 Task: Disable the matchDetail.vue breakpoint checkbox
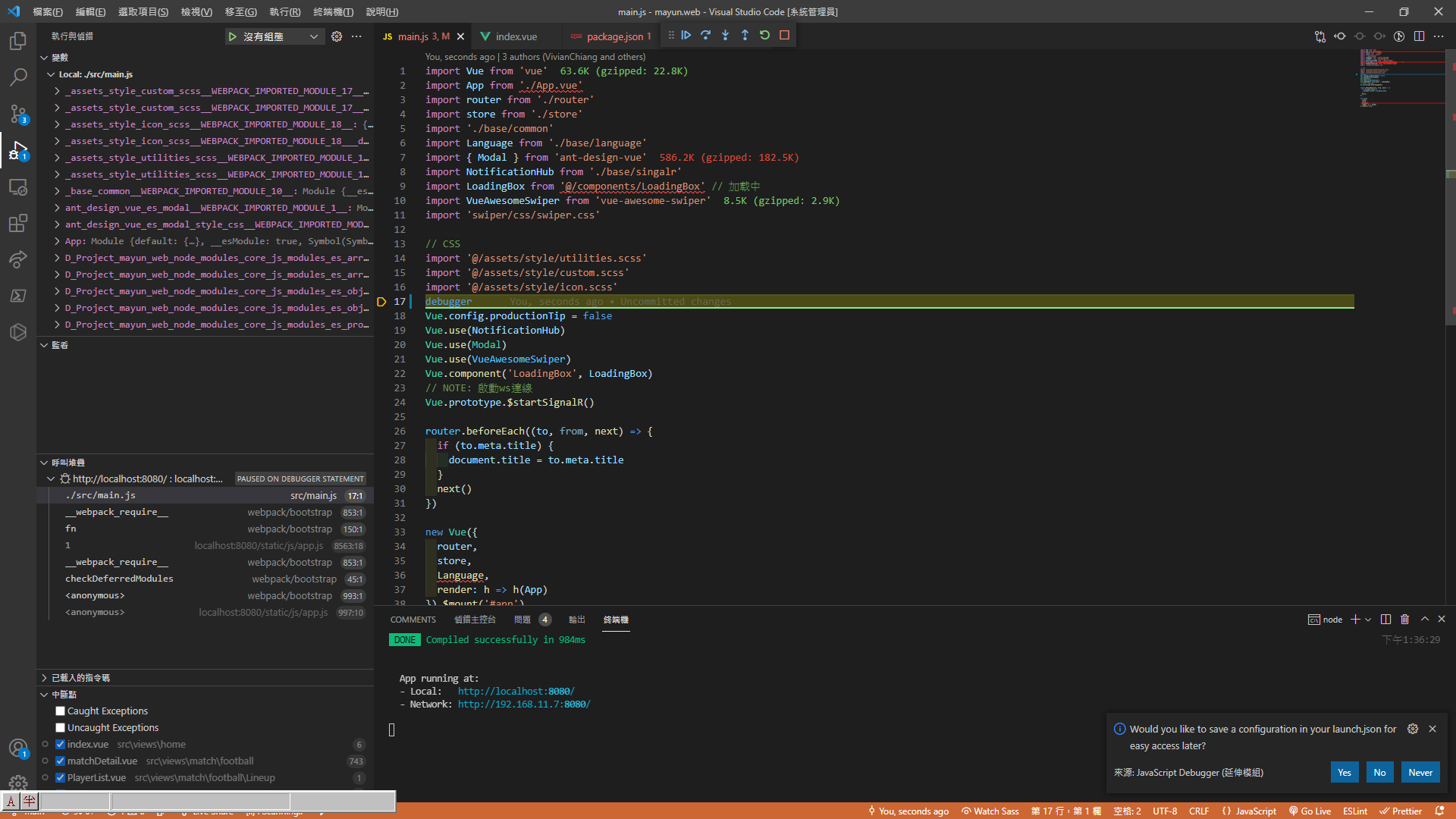pyautogui.click(x=60, y=761)
